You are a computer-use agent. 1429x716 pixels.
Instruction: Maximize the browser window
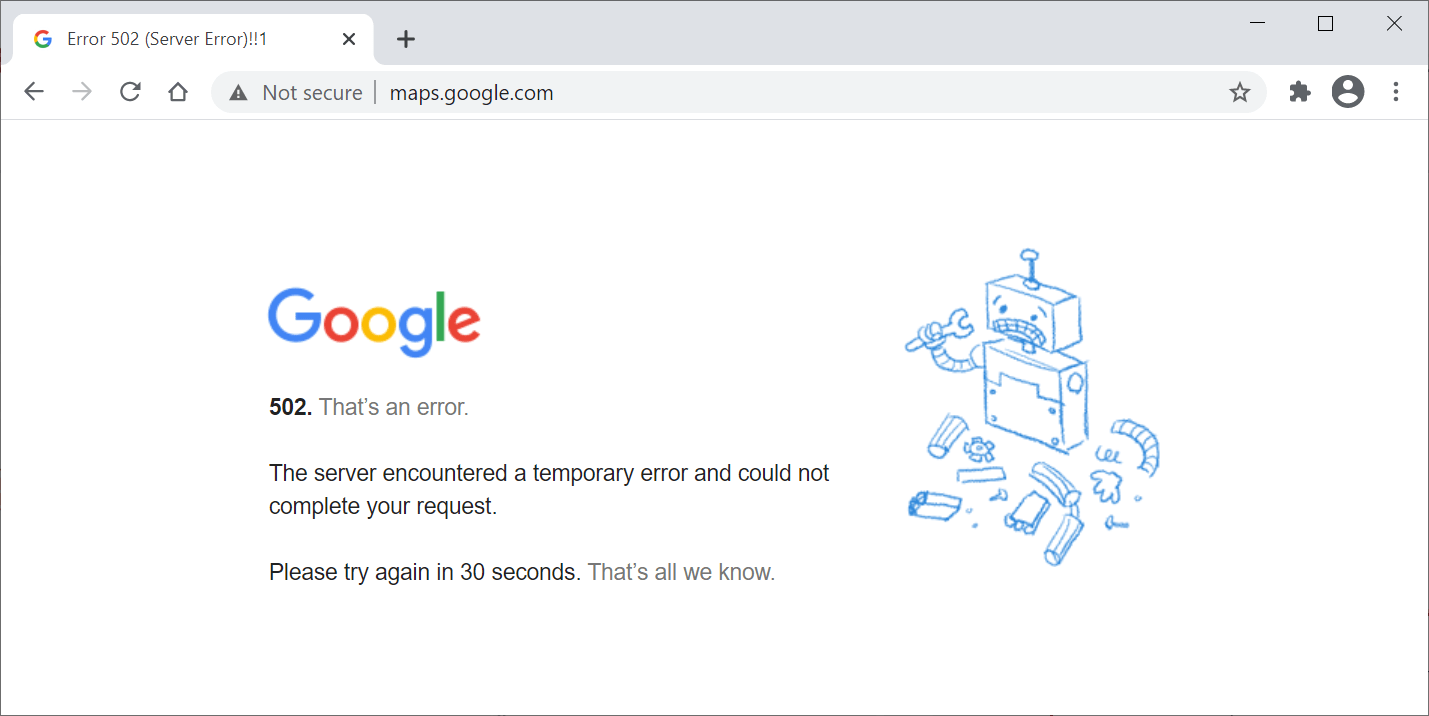(x=1325, y=24)
